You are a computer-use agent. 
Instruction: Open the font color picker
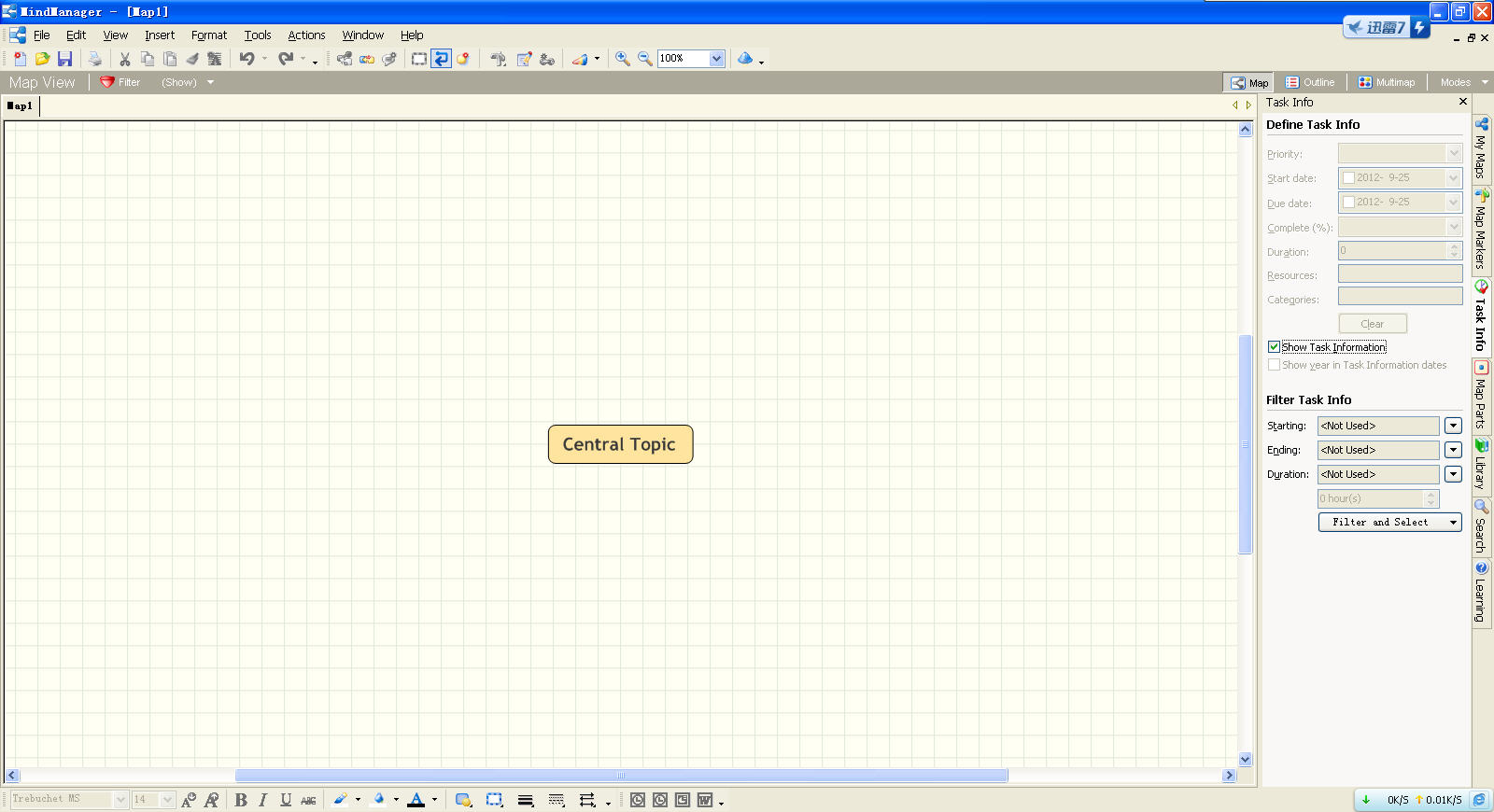(434, 800)
